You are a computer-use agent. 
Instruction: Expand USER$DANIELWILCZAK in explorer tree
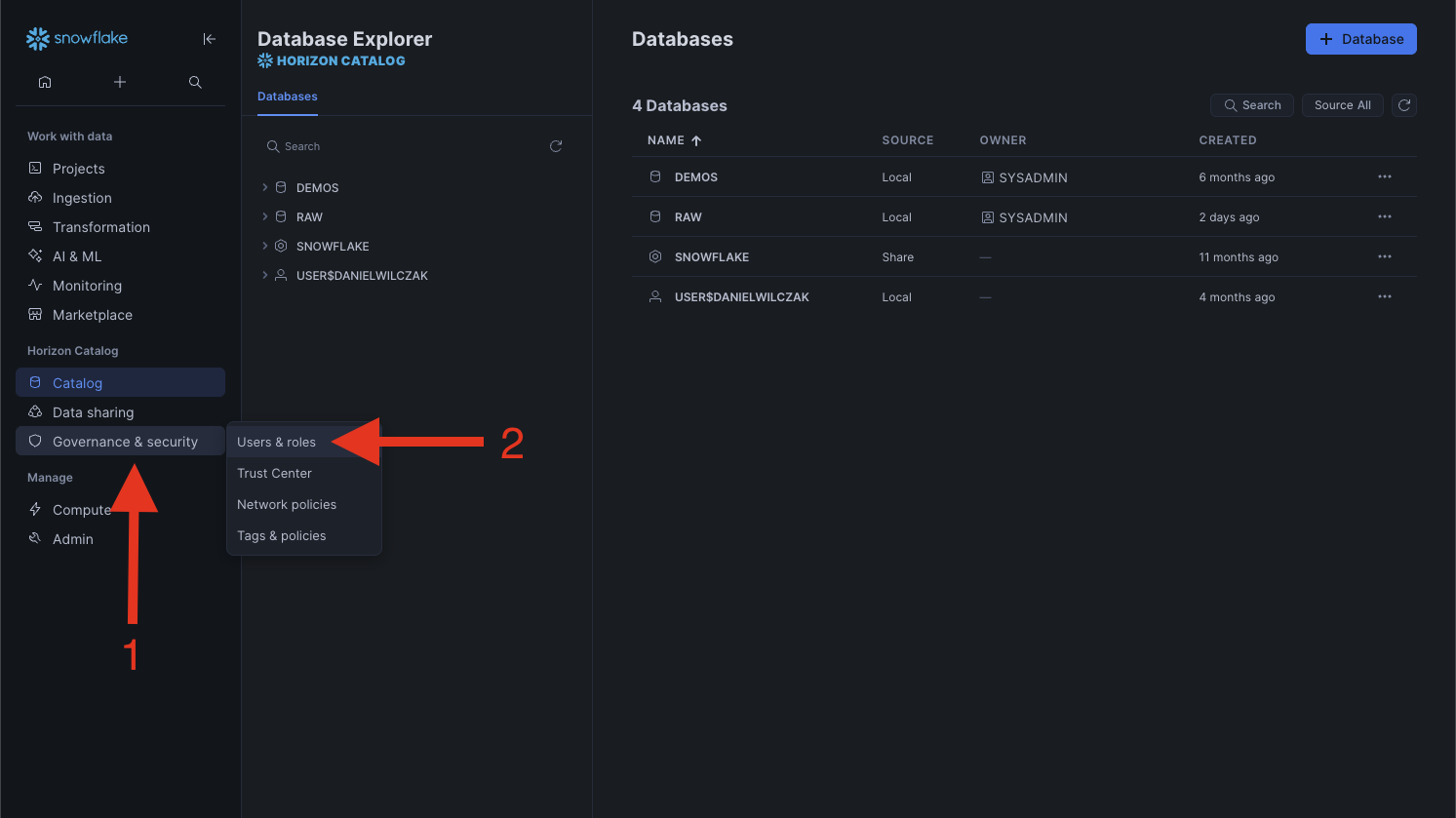(x=265, y=275)
